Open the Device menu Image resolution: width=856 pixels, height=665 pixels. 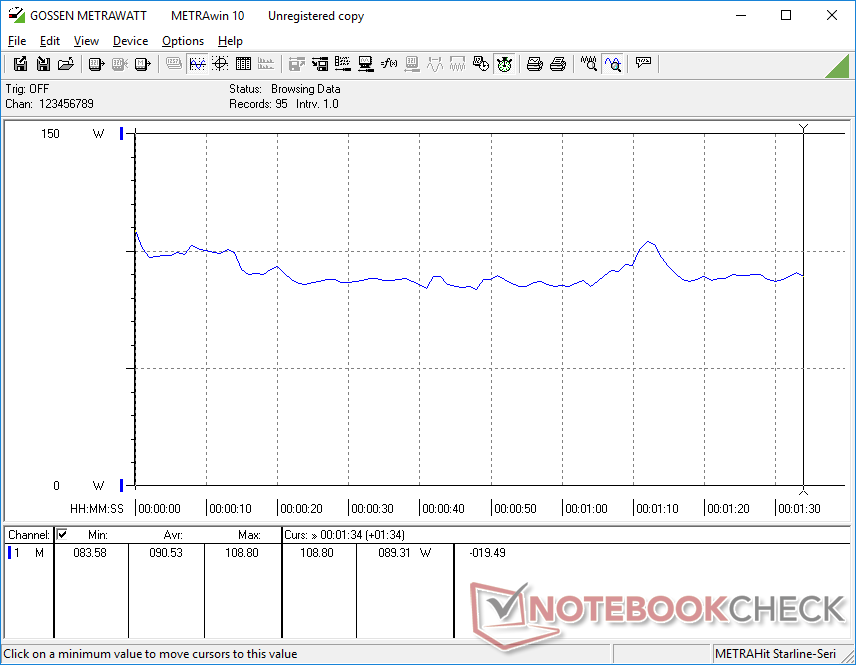(130, 41)
